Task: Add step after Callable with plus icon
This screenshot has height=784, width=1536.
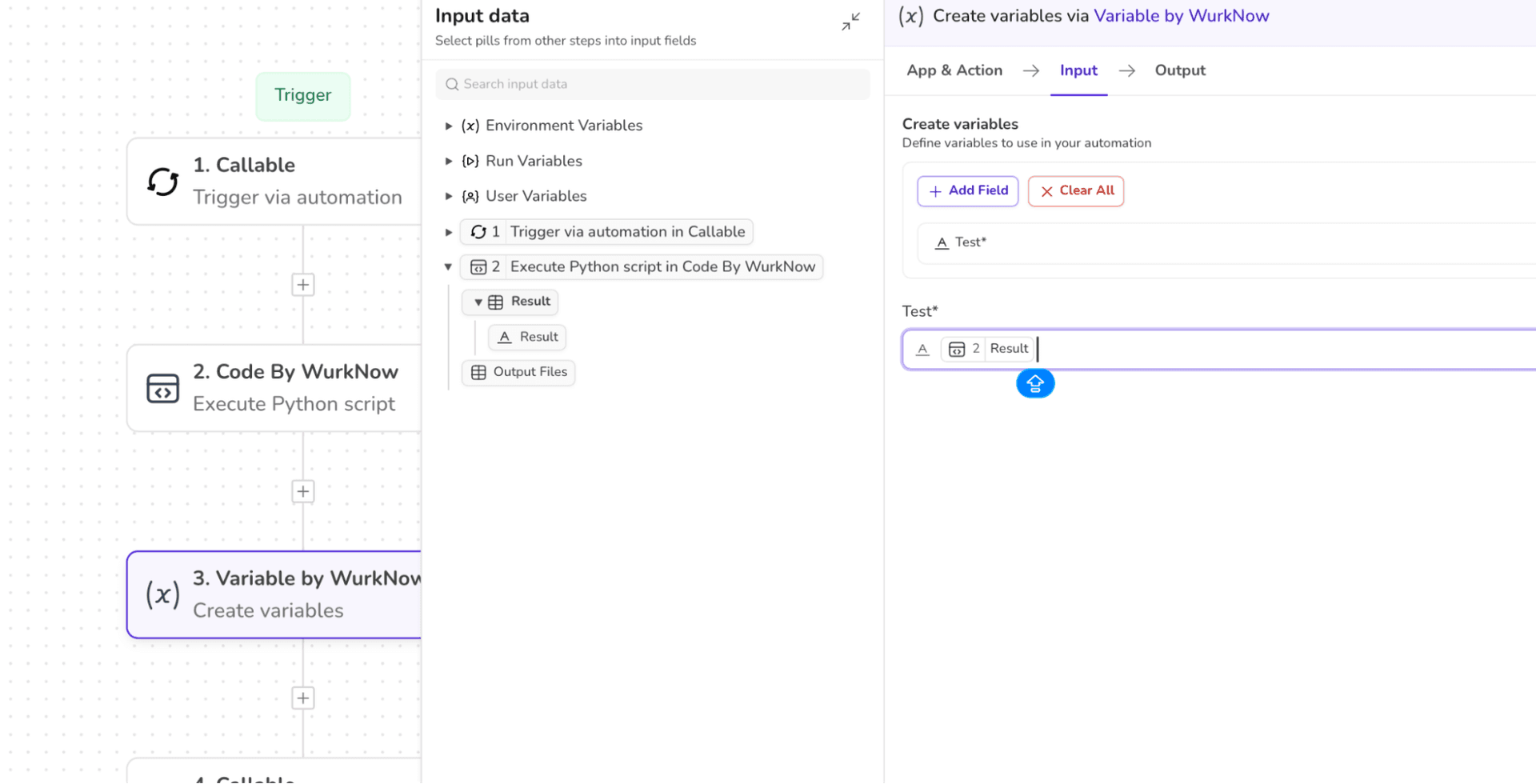Action: [x=302, y=285]
